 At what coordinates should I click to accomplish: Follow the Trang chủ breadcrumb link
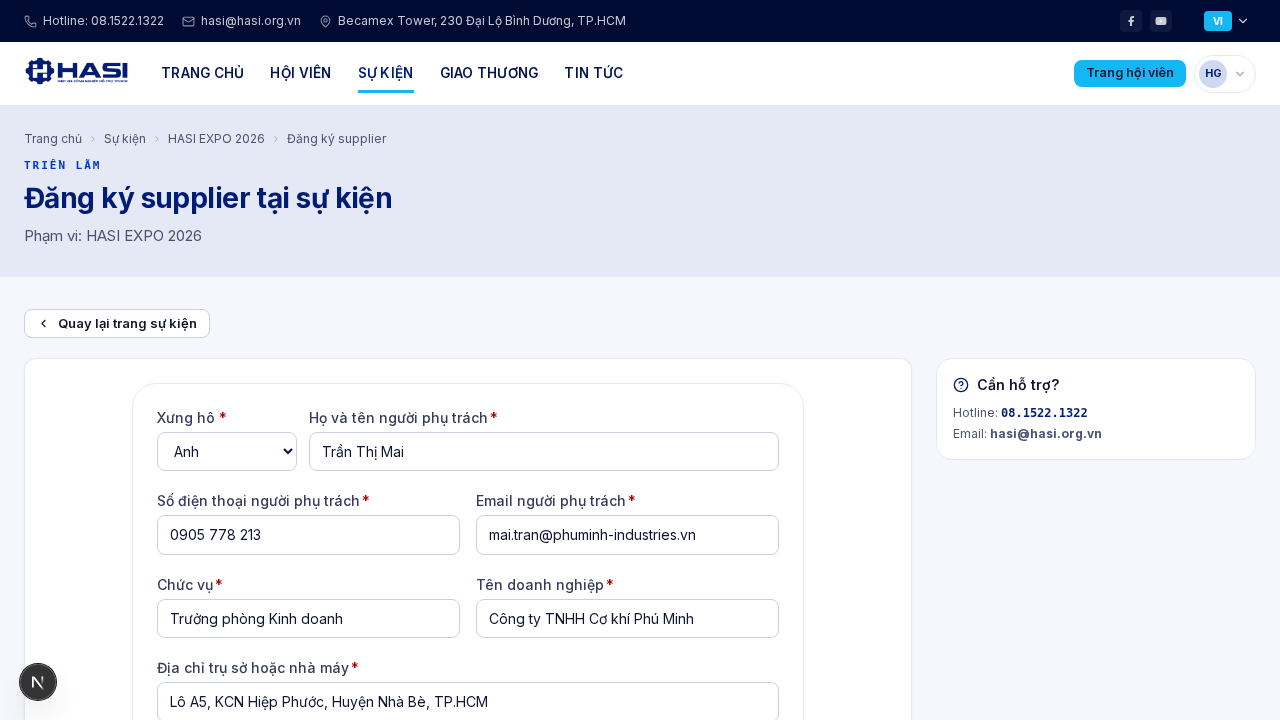pos(53,139)
